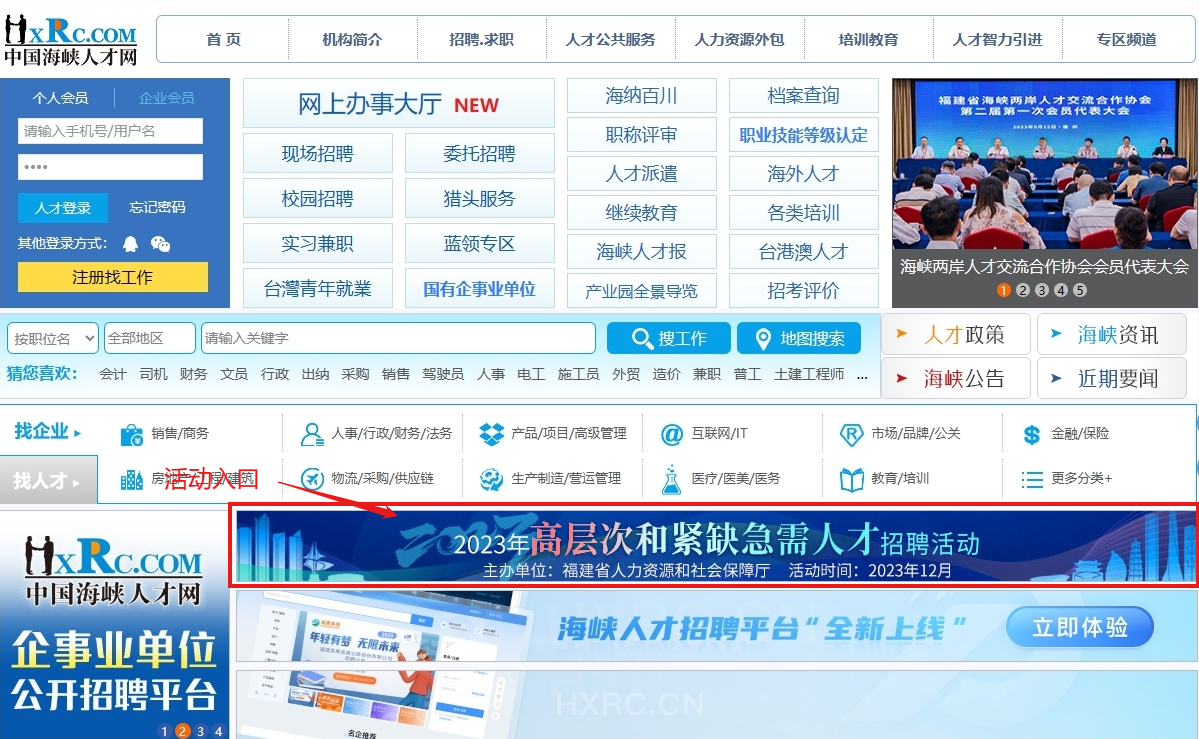Open the 继续教育 service

point(642,213)
